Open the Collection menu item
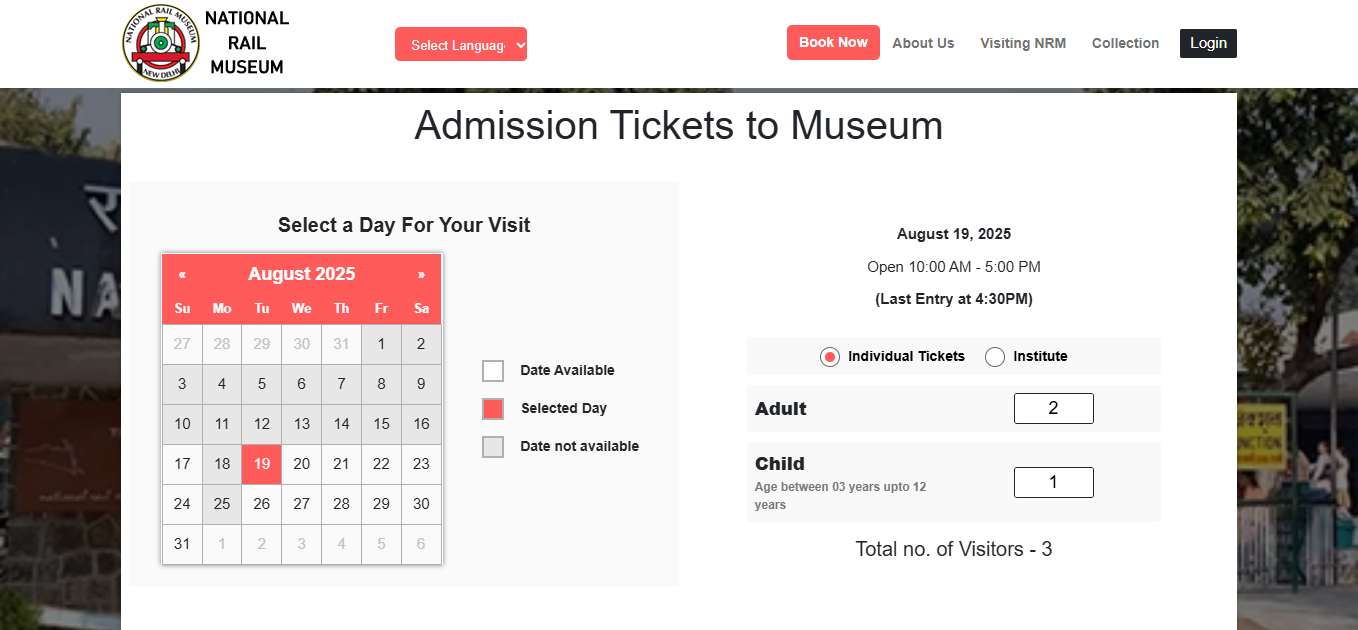This screenshot has width=1358, height=630. pos(1125,43)
